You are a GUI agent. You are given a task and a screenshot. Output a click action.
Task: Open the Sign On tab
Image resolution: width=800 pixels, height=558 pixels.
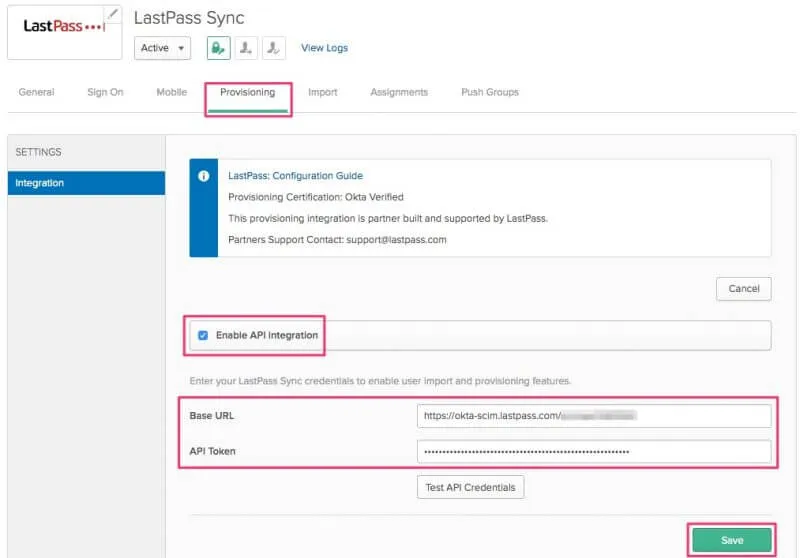(105, 92)
